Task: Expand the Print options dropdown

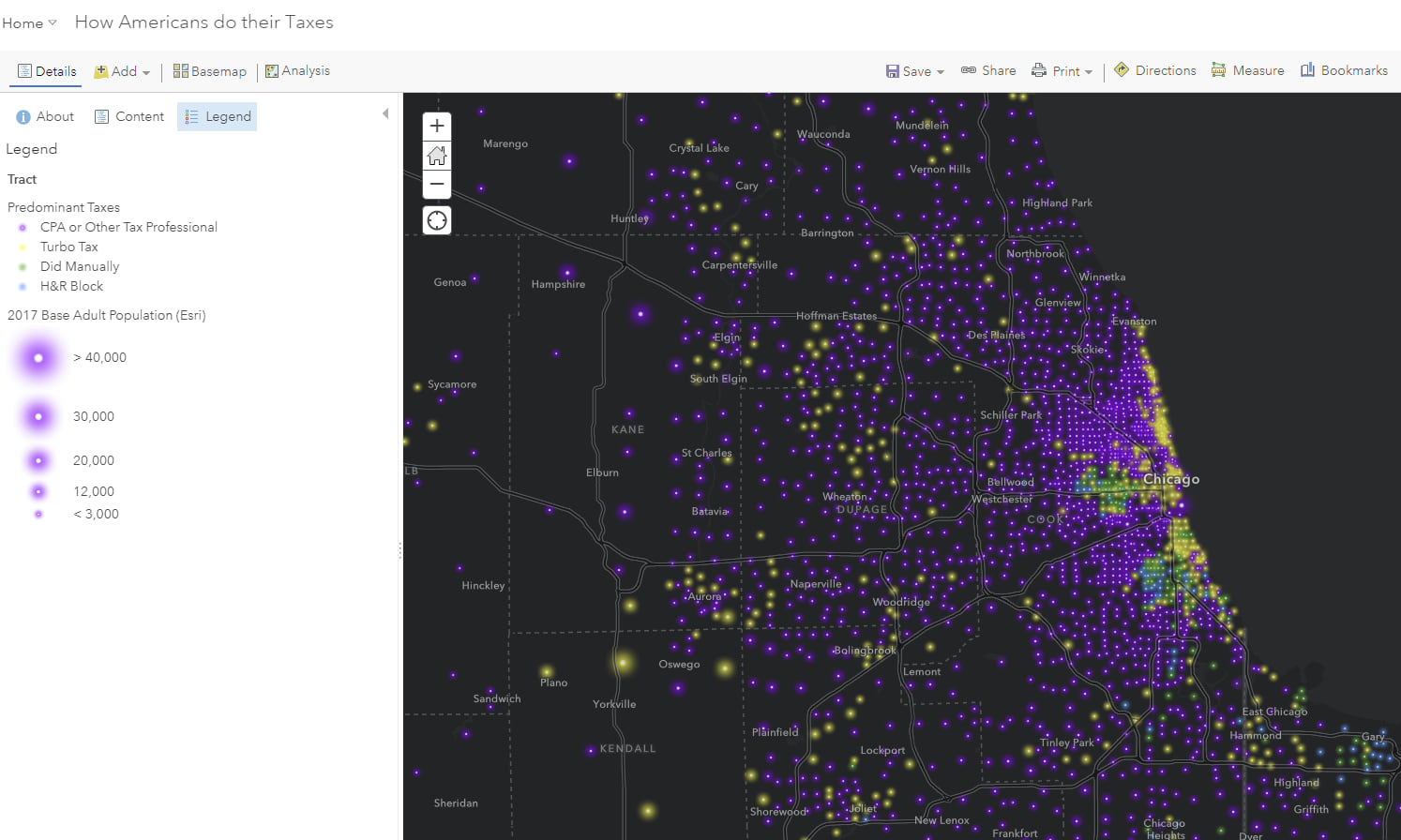Action: (x=1090, y=70)
